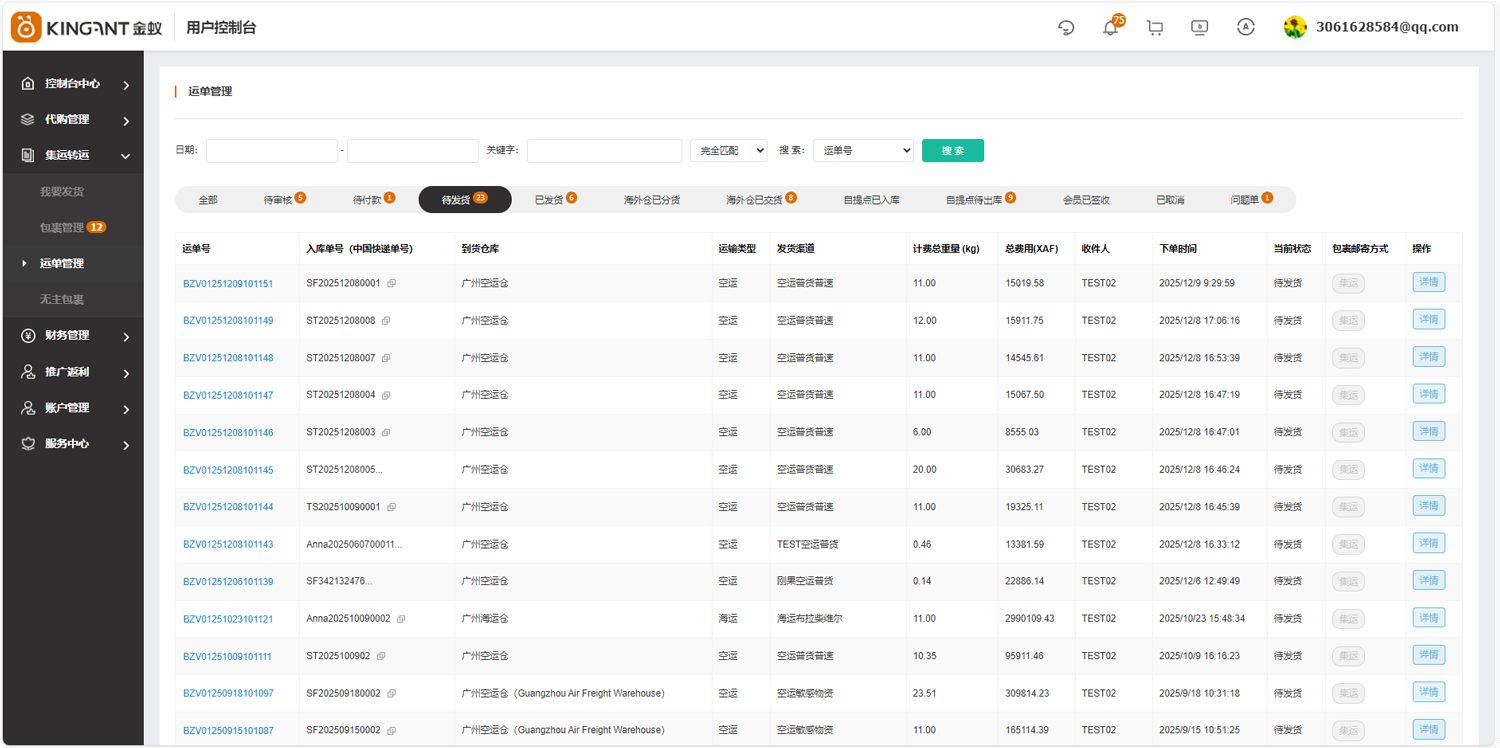1500x748 pixels.
Task: Click the KINGANT logo
Action: [85, 27]
